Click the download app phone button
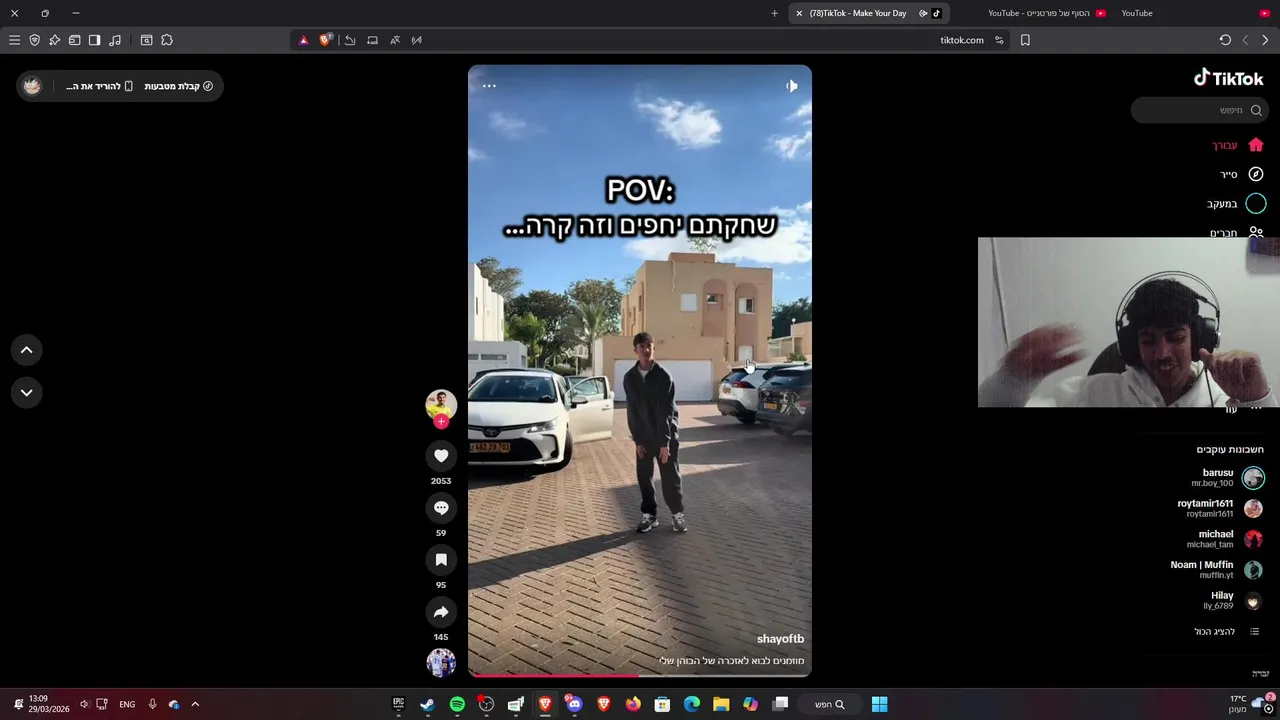Screen dimensions: 1280x720 tap(100, 86)
